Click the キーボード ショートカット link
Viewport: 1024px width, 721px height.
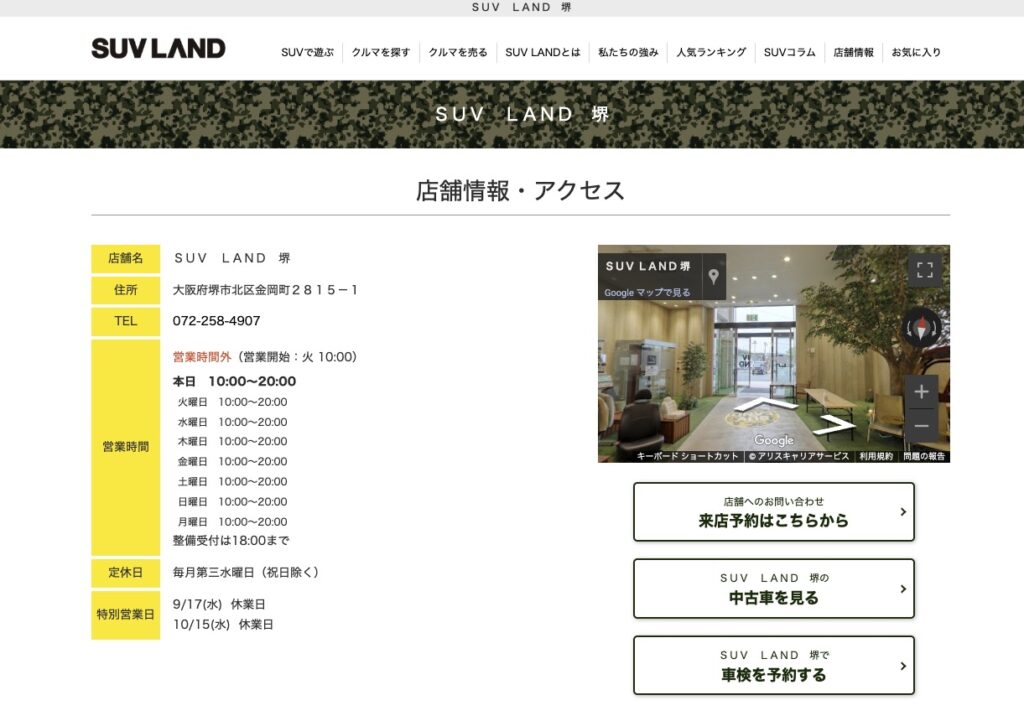coord(687,457)
